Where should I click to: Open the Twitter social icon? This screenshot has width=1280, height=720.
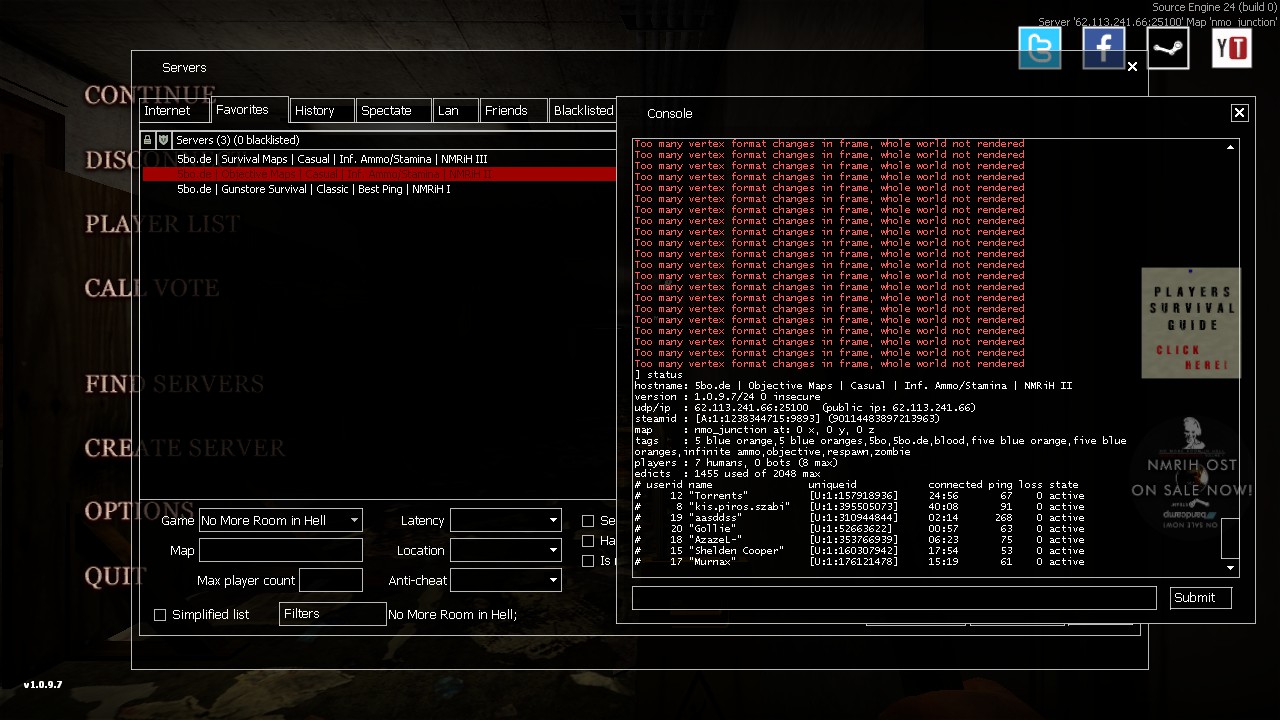[x=1040, y=48]
